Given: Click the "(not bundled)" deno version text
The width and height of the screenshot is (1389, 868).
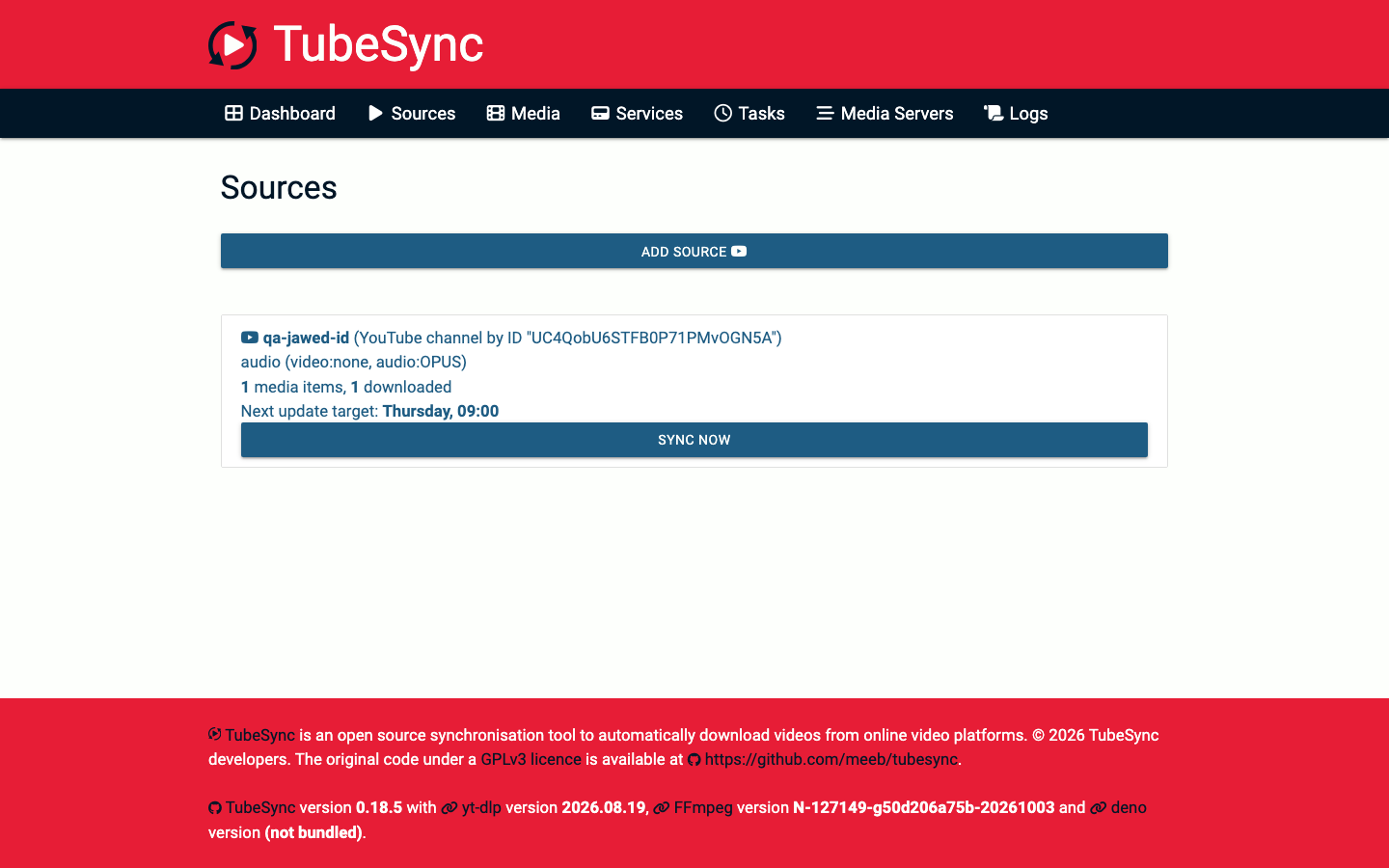Looking at the screenshot, I should (313, 832).
